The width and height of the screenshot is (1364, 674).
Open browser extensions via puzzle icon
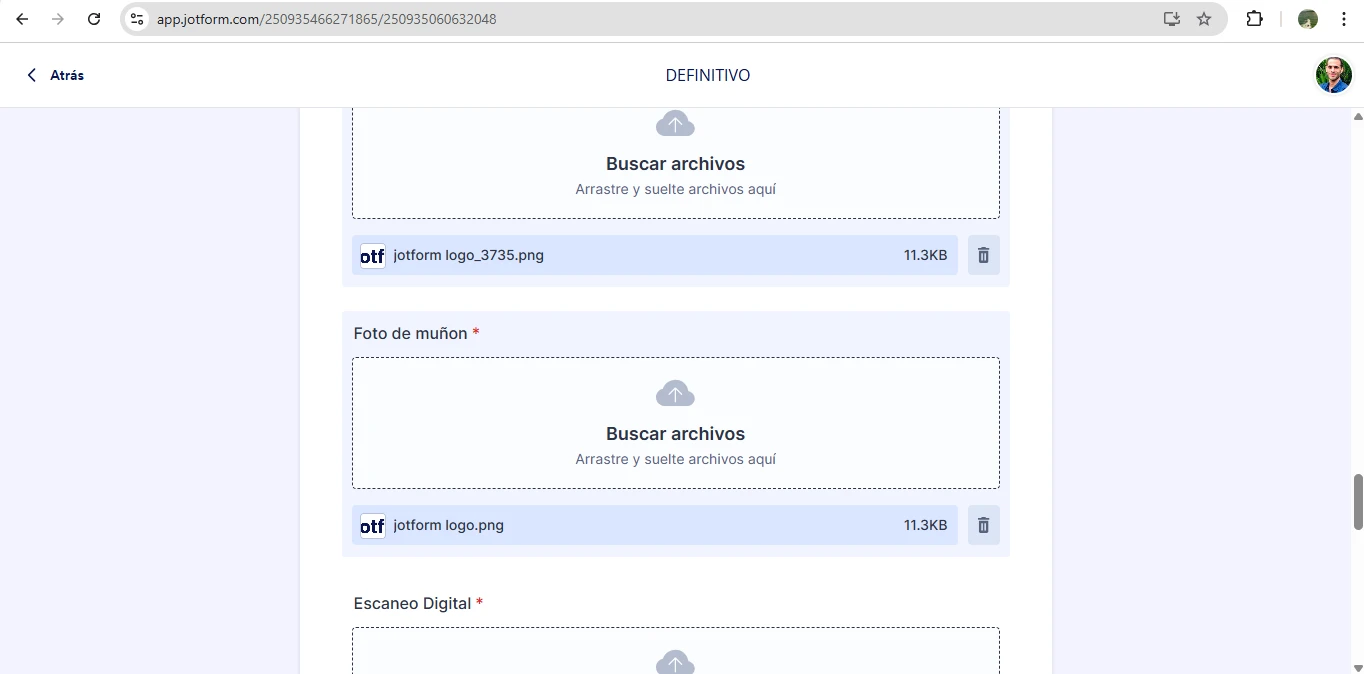coord(1255,19)
